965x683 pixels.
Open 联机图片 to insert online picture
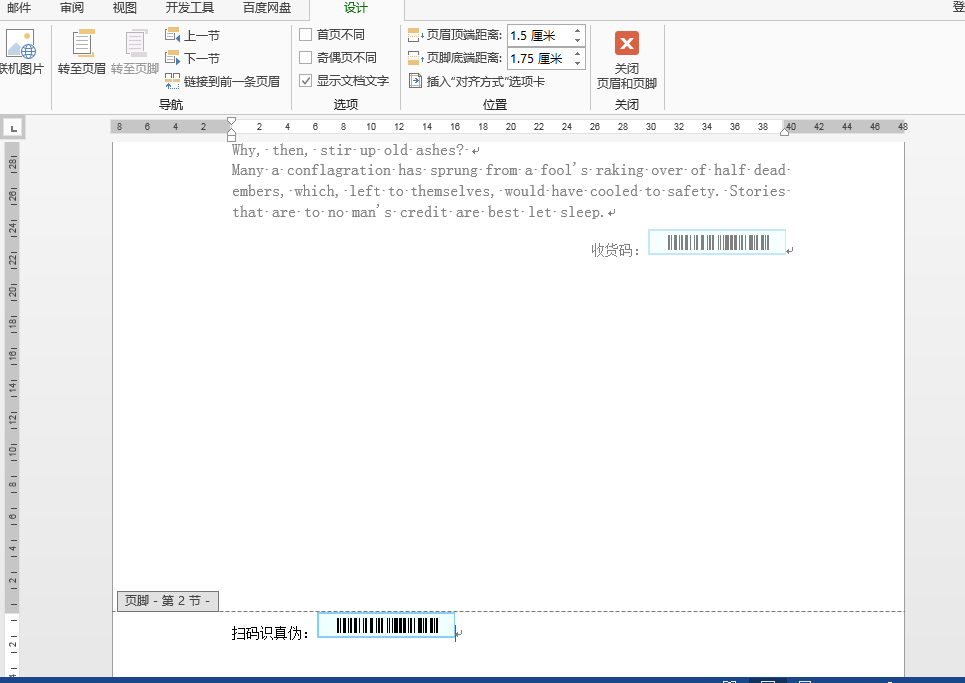[20, 50]
